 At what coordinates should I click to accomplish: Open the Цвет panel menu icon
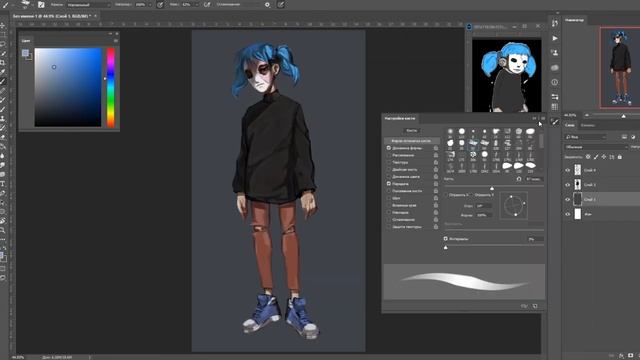pyautogui.click(x=116, y=41)
